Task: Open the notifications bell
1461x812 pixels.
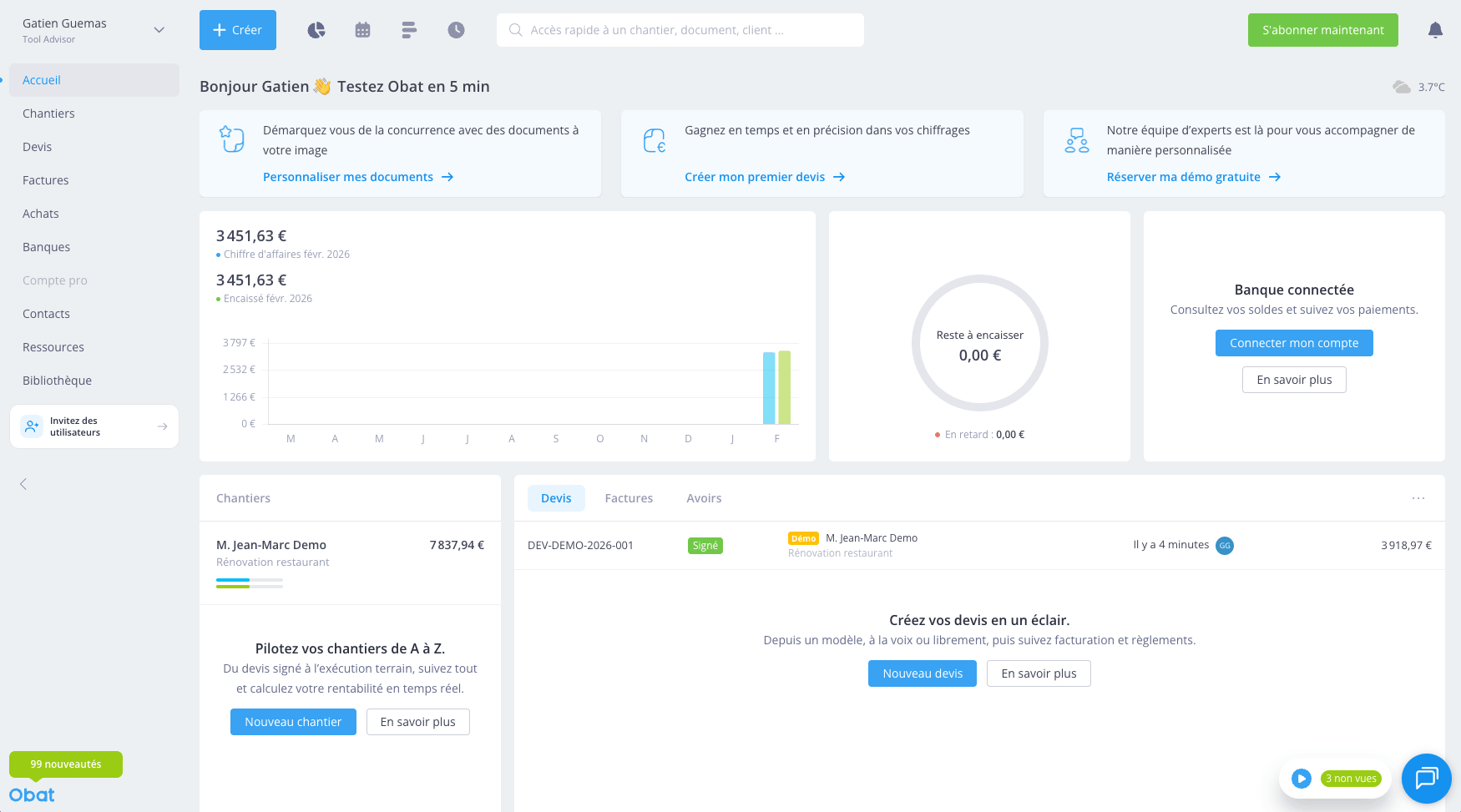Action: (x=1435, y=30)
